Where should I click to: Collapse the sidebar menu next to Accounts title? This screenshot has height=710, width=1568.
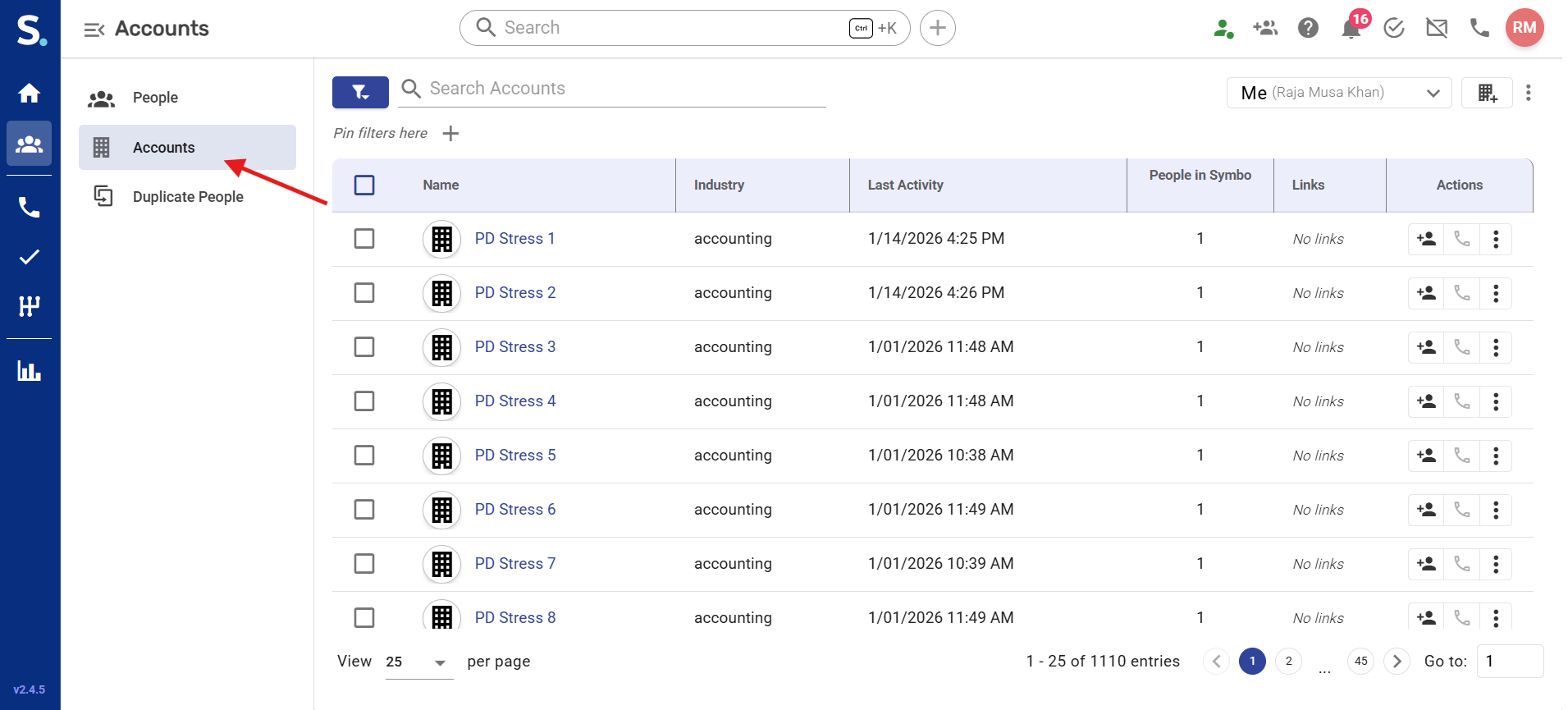point(94,30)
